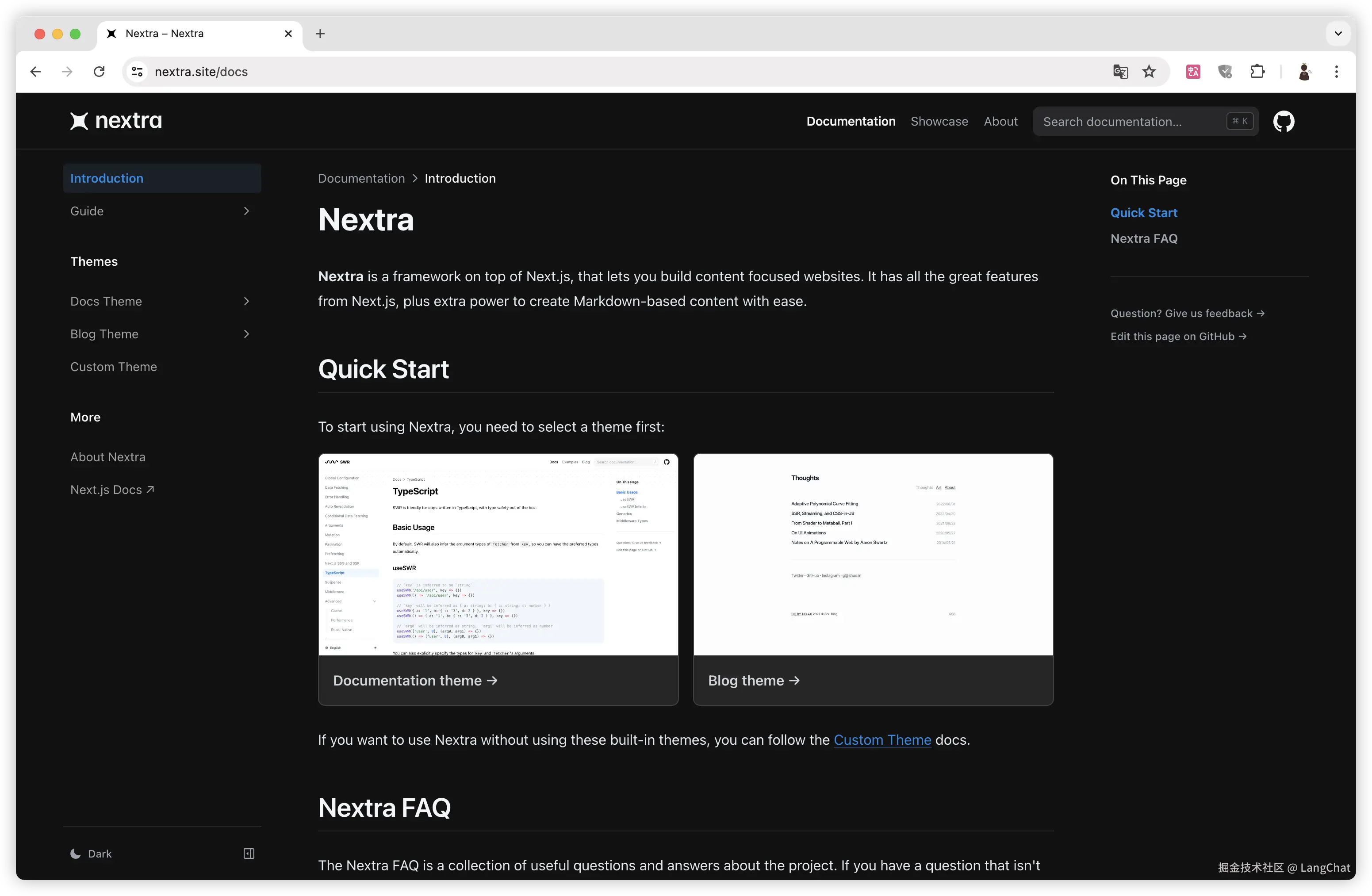Viewport: 1372px width, 896px height.
Task: Open the Documentation theme preview card
Action: (x=498, y=579)
